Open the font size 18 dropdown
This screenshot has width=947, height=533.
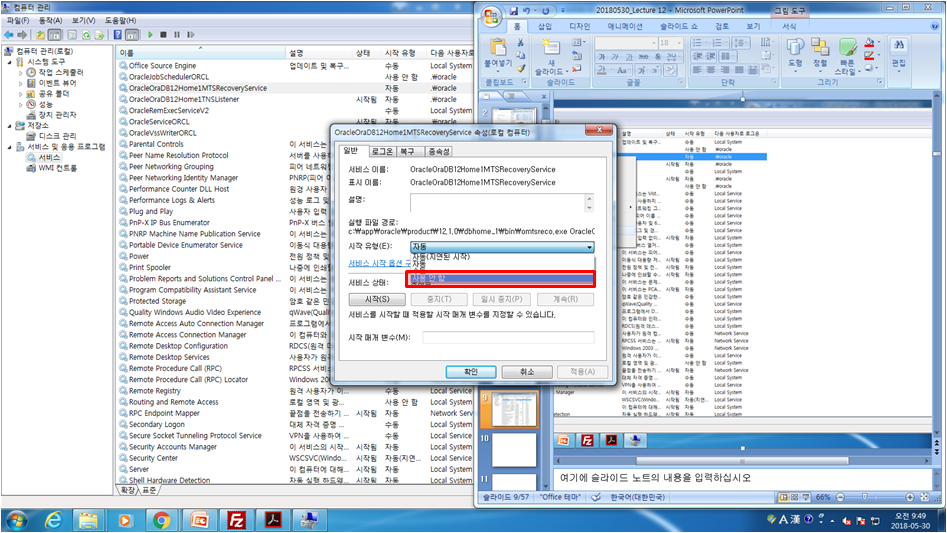[x=679, y=43]
